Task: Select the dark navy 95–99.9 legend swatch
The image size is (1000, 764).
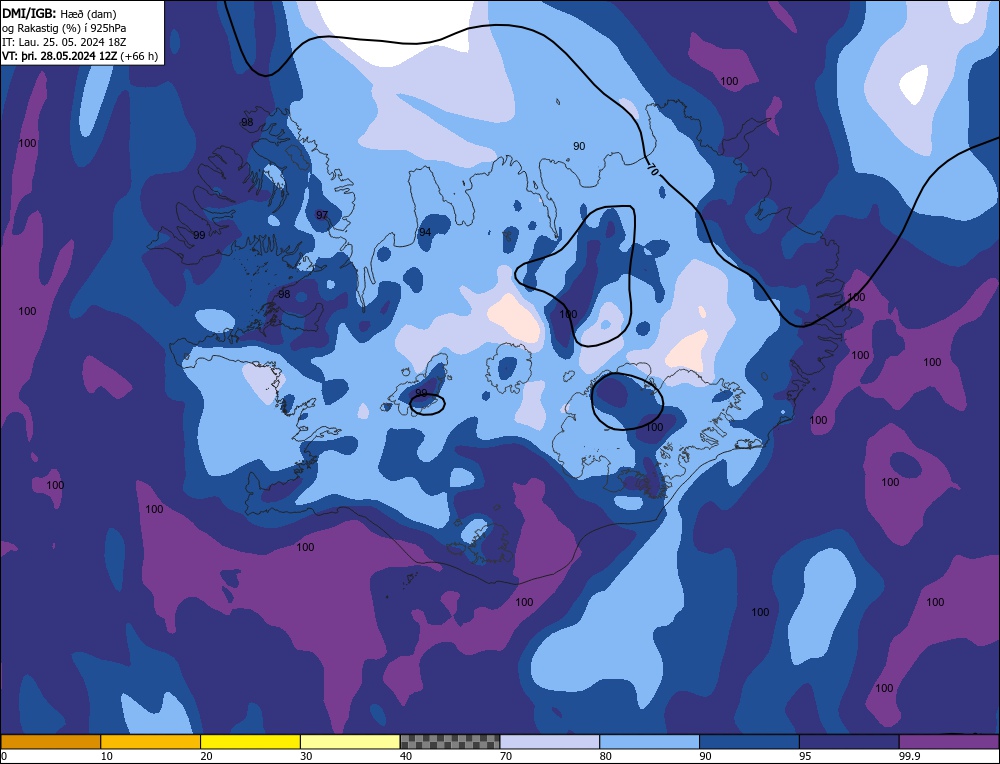Action: coord(849,741)
